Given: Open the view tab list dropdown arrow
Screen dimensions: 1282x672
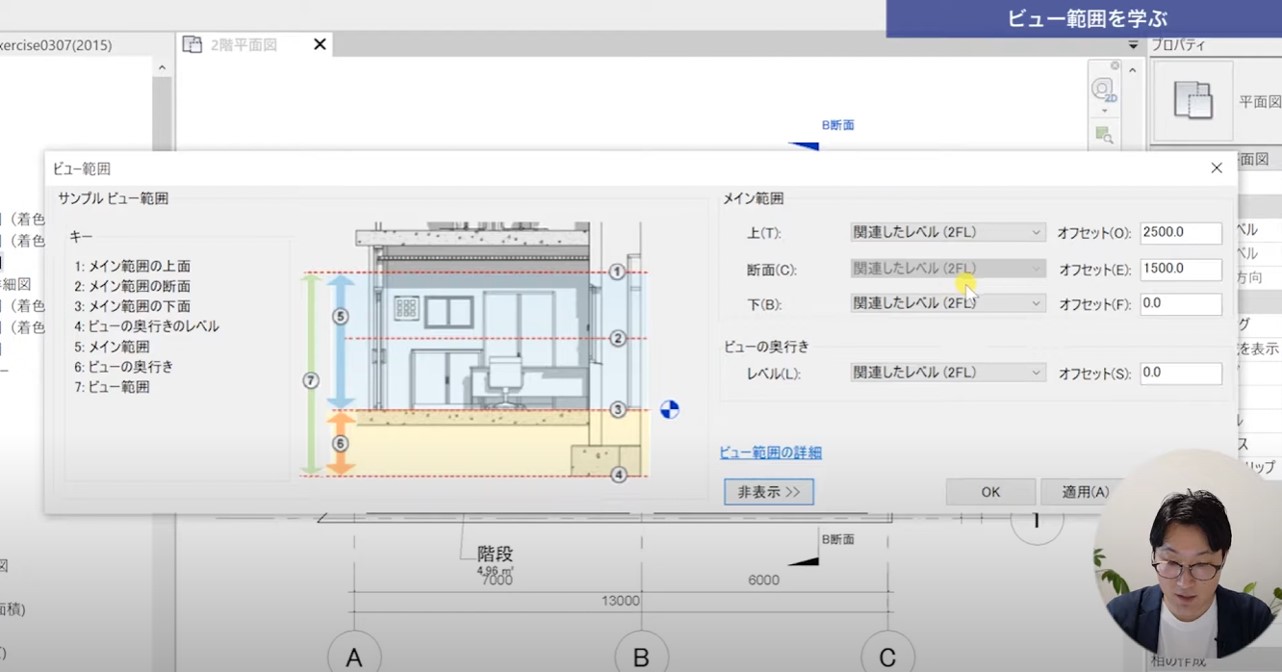Looking at the screenshot, I should tap(1133, 45).
